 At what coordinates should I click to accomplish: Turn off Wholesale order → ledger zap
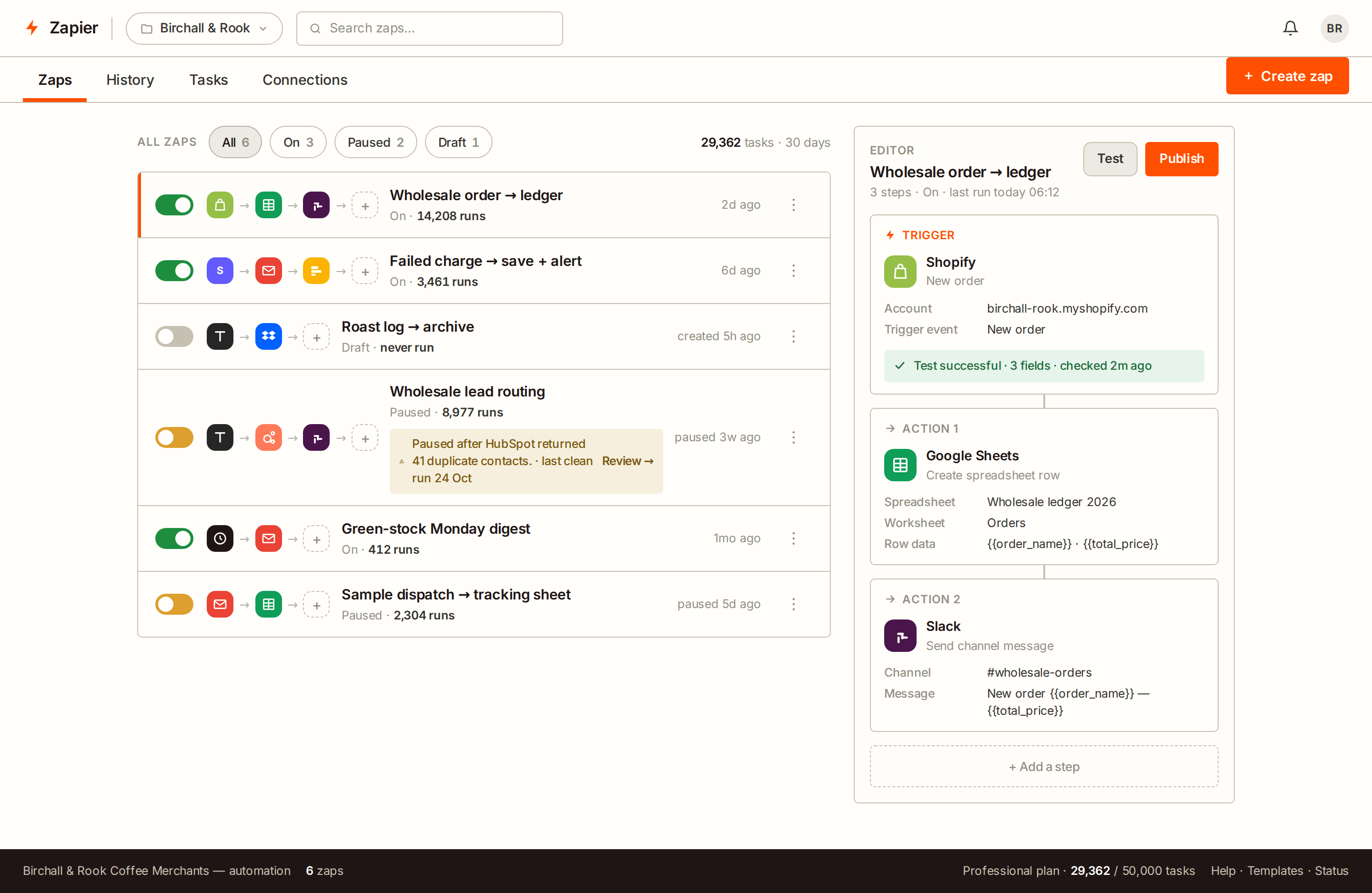coord(174,204)
